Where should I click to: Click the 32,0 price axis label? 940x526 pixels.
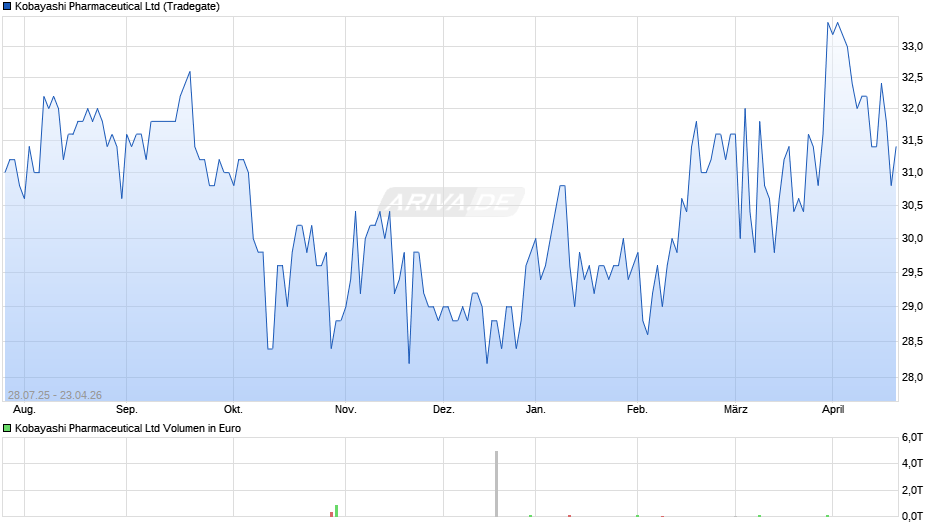[x=912, y=109]
